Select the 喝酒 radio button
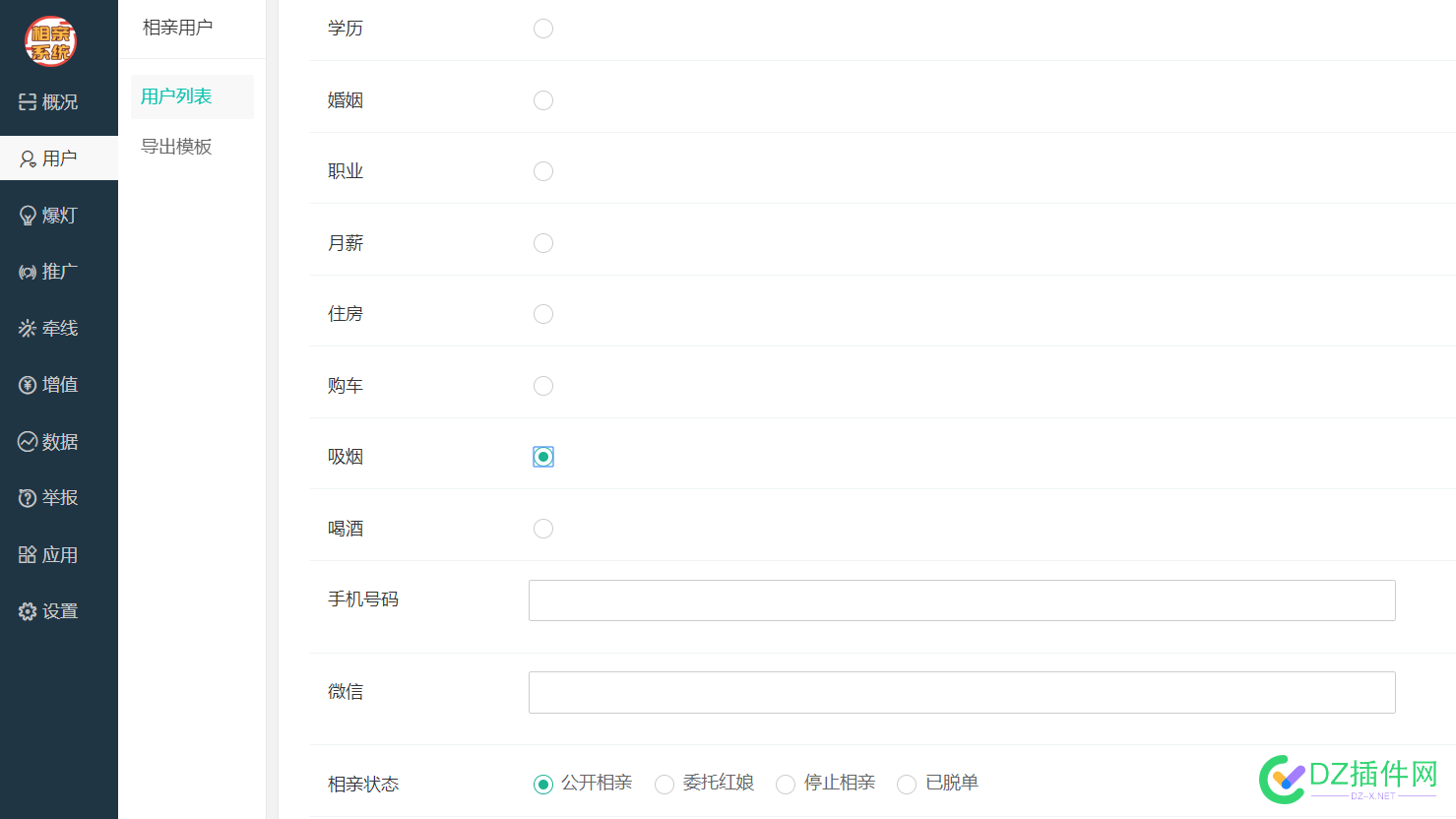The image size is (1456, 819). (543, 529)
